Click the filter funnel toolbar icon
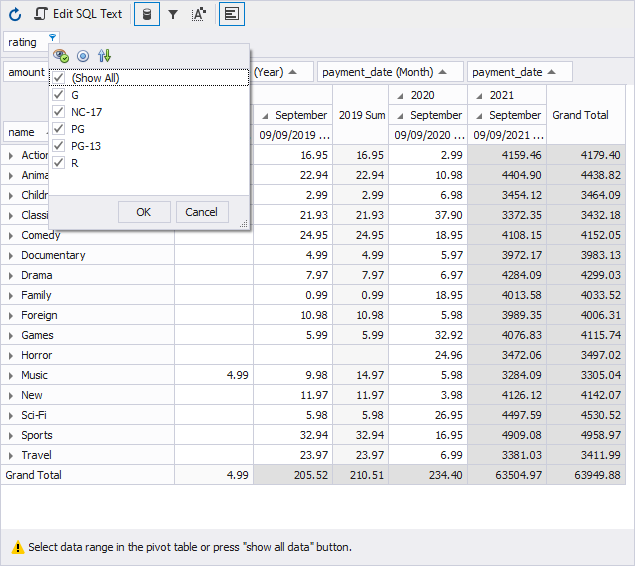This screenshot has height=566, width=635. 172,14
